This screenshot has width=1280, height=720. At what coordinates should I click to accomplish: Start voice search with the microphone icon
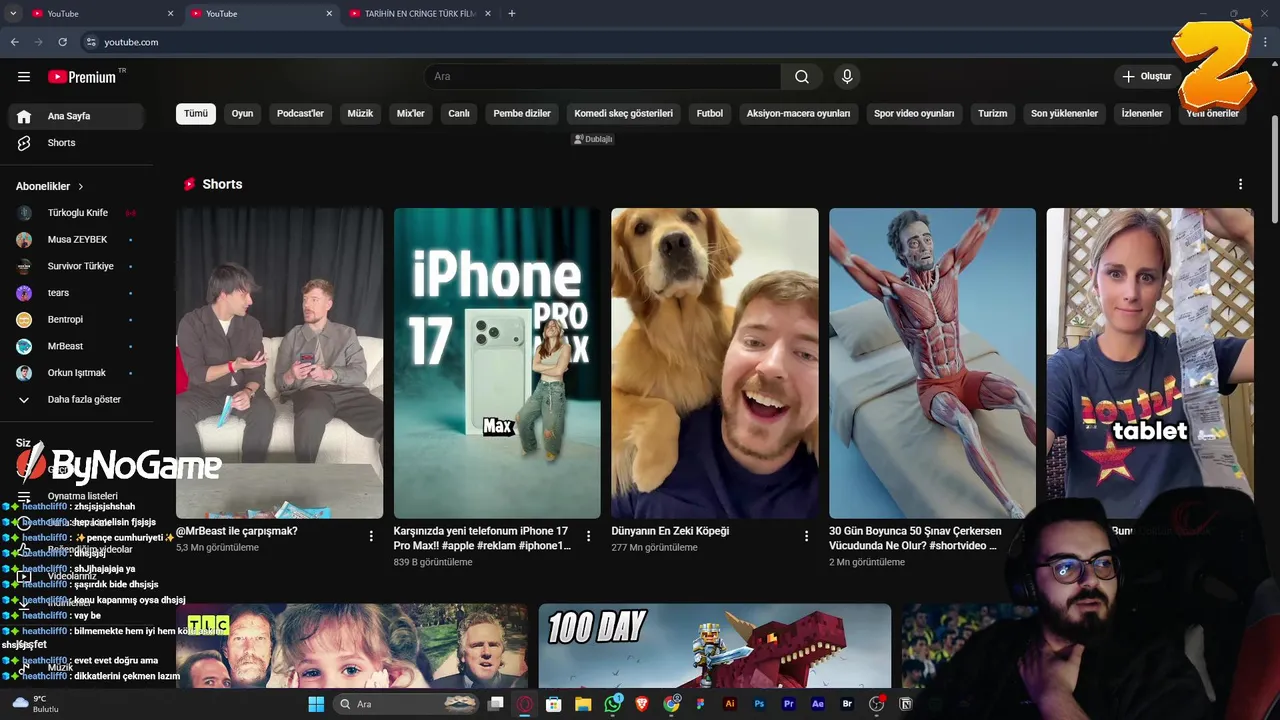click(847, 77)
